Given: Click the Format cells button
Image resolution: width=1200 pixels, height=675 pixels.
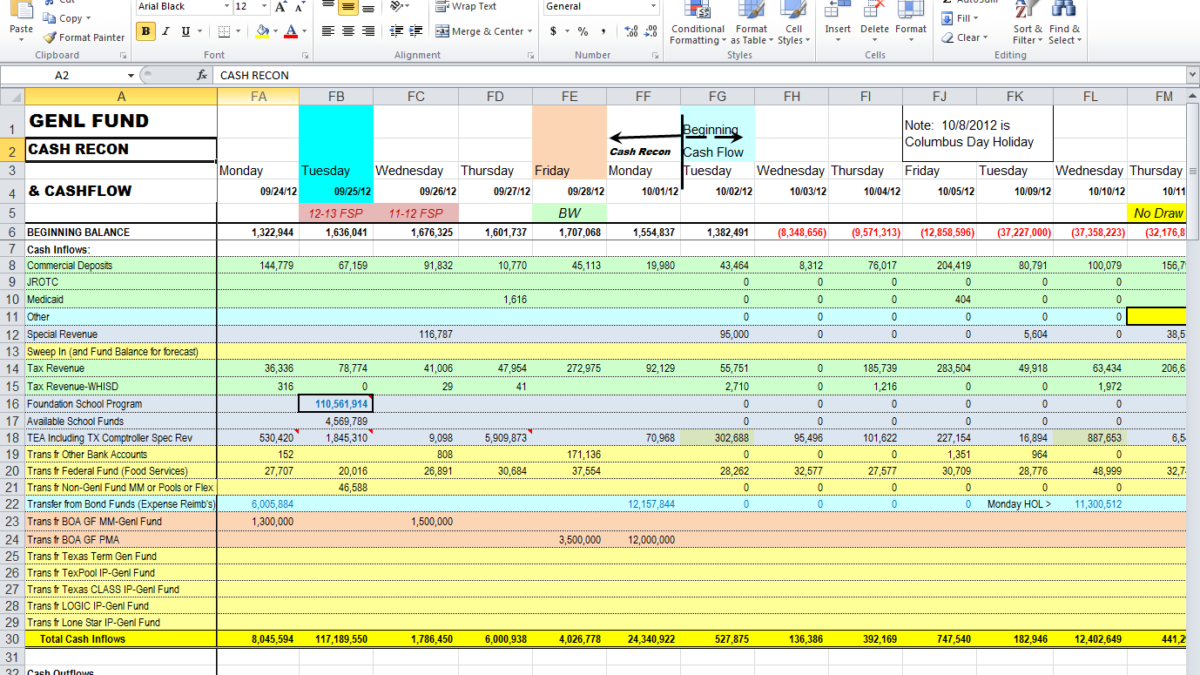Looking at the screenshot, I should [x=911, y=22].
